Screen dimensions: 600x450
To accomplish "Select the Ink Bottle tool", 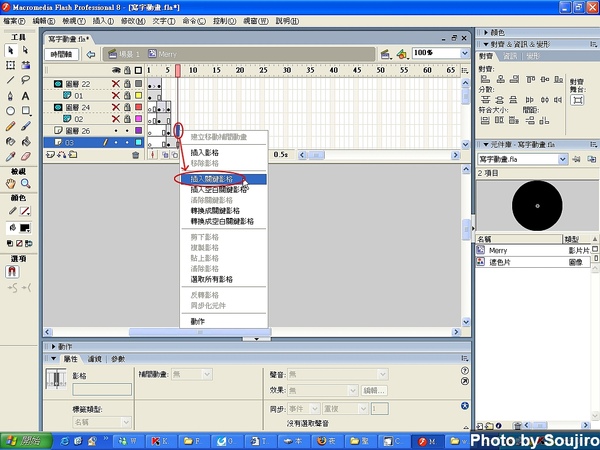I will coord(11,141).
